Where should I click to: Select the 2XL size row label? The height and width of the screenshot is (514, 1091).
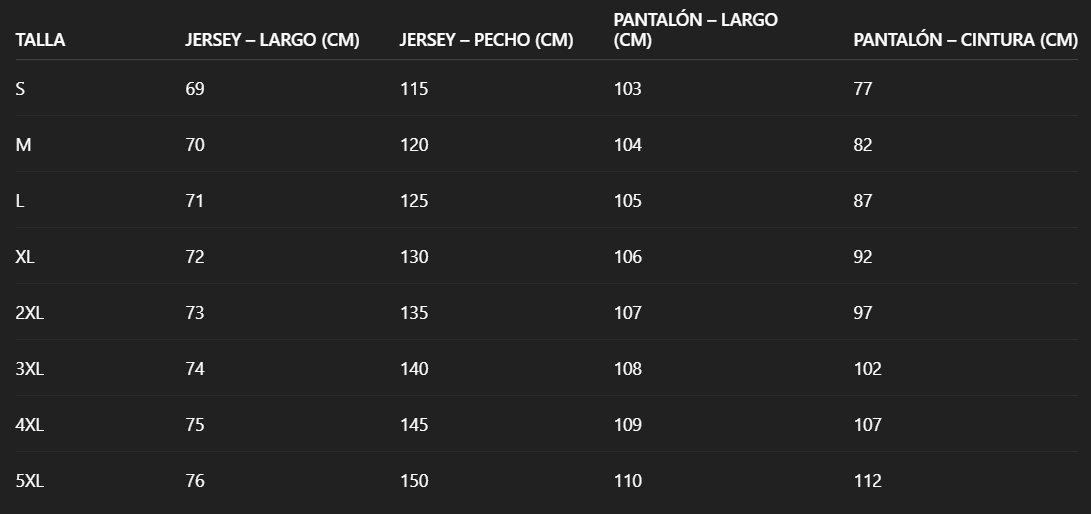30,313
